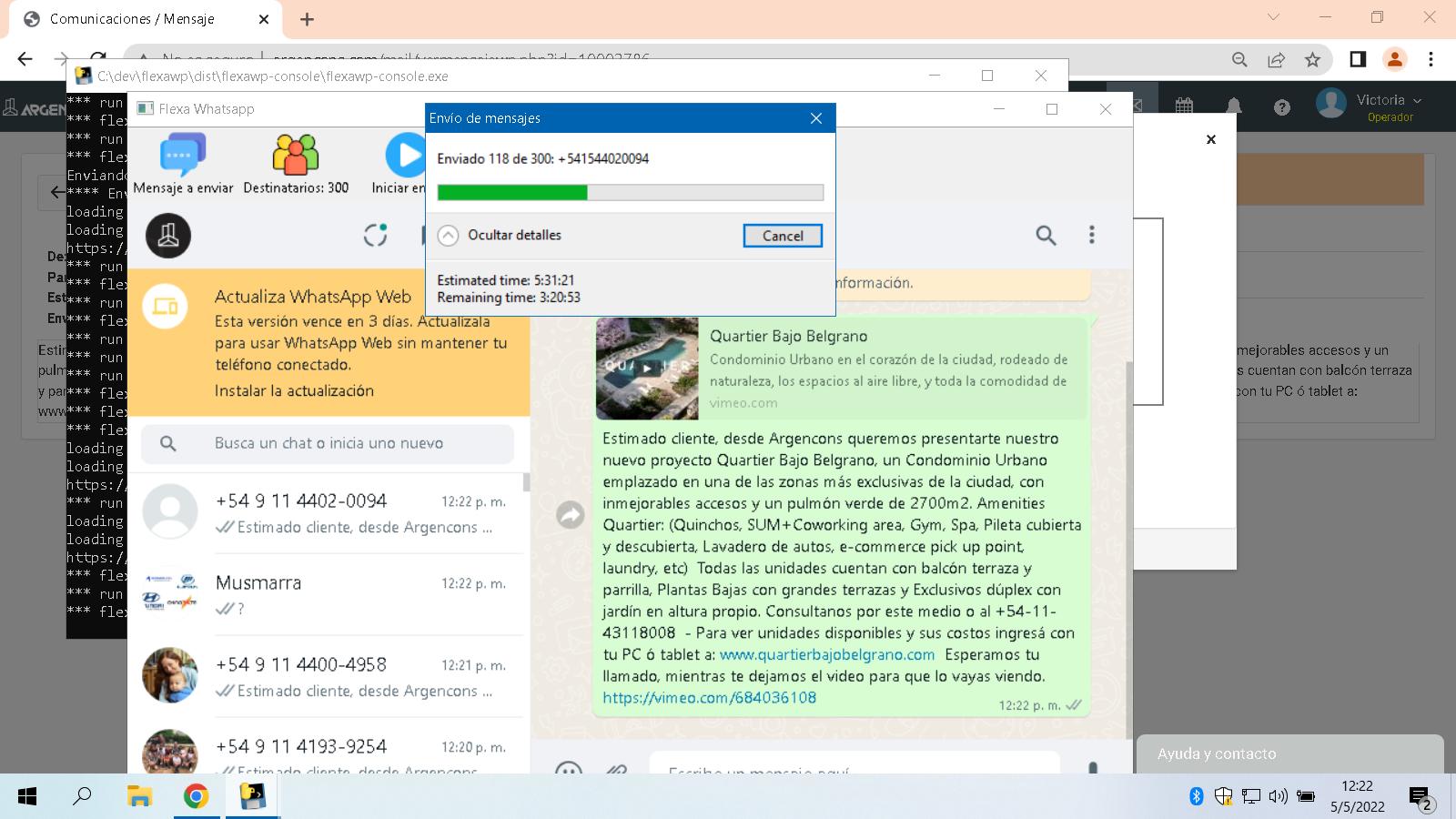Image resolution: width=1456 pixels, height=819 pixels.
Task: Click the laptop update icon in yellow banner
Action: tap(166, 307)
